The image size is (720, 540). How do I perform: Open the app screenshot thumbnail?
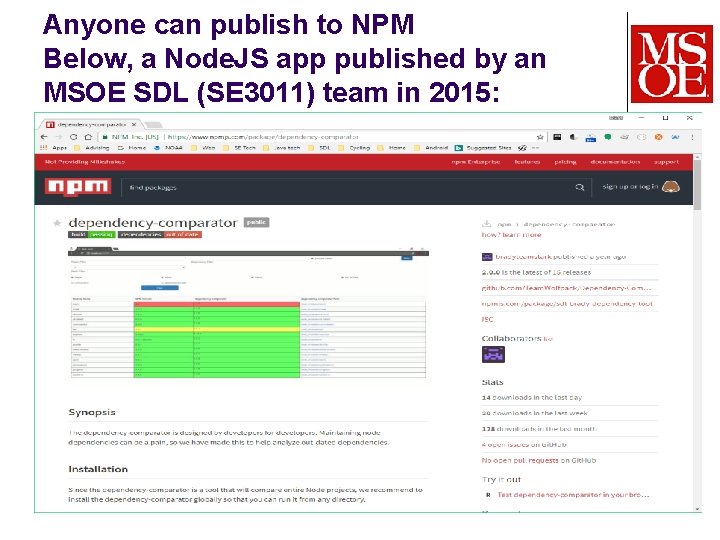coord(248,312)
